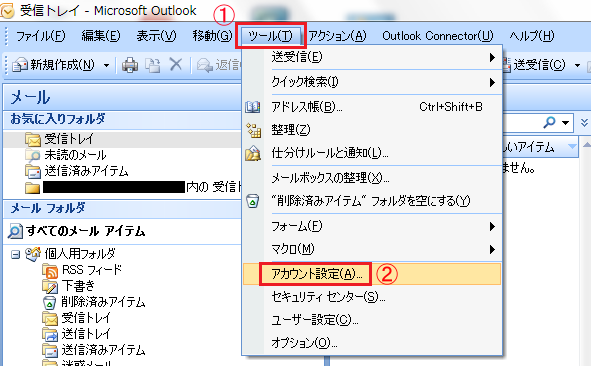The width and height of the screenshot is (591, 366).
Task: Open the フォーム(F) submenu
Action: tap(372, 226)
